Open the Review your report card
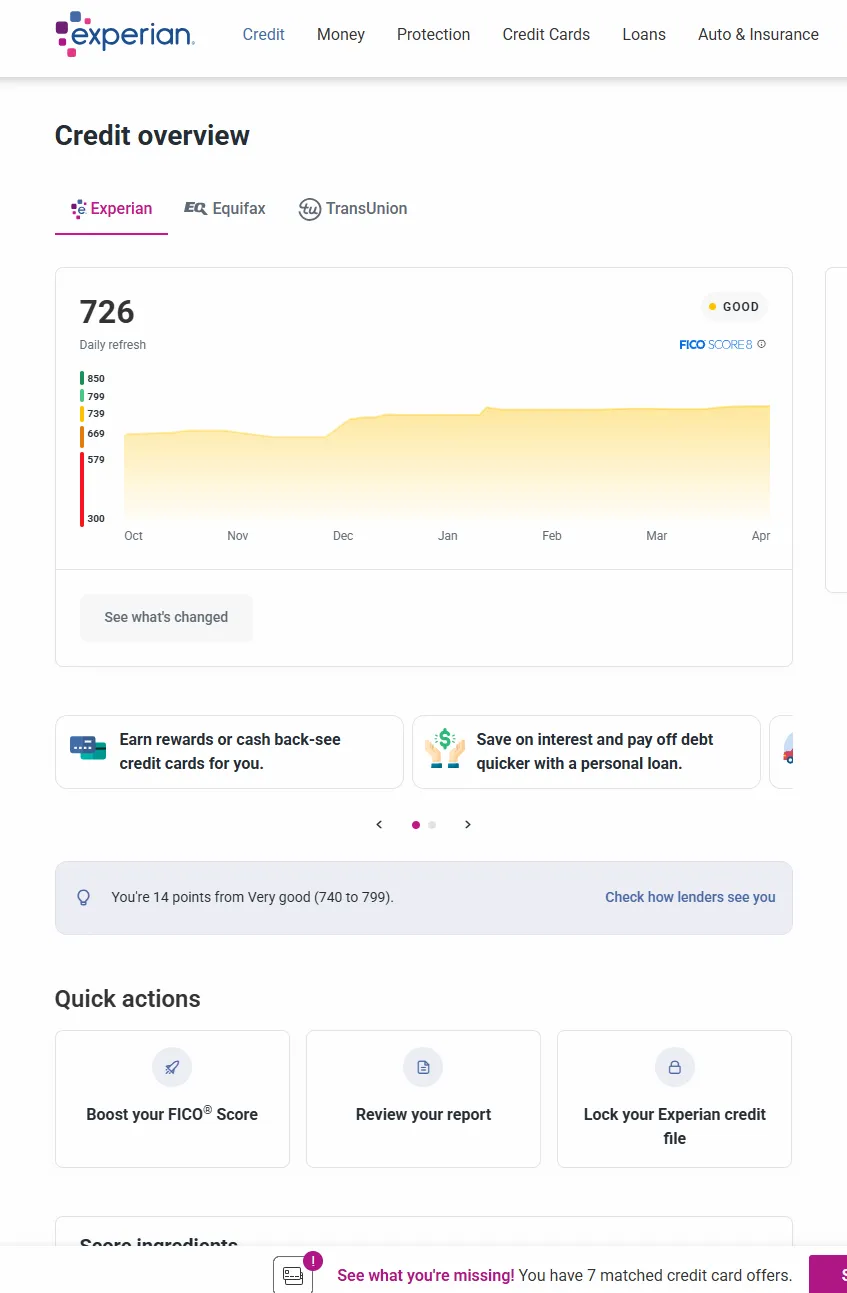 tap(423, 1099)
